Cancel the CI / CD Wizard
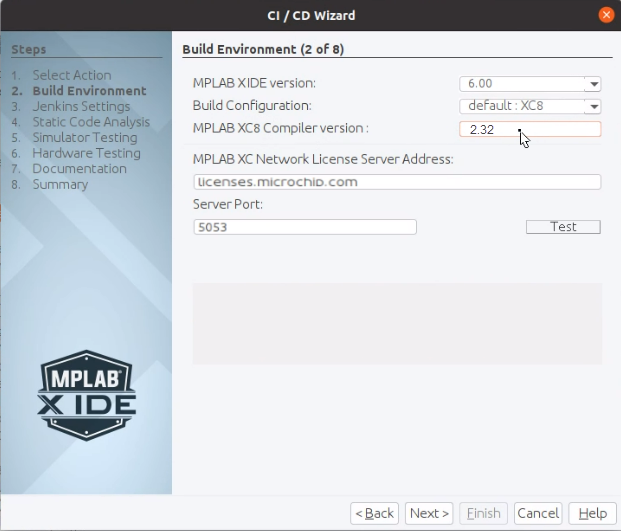 click(538, 513)
